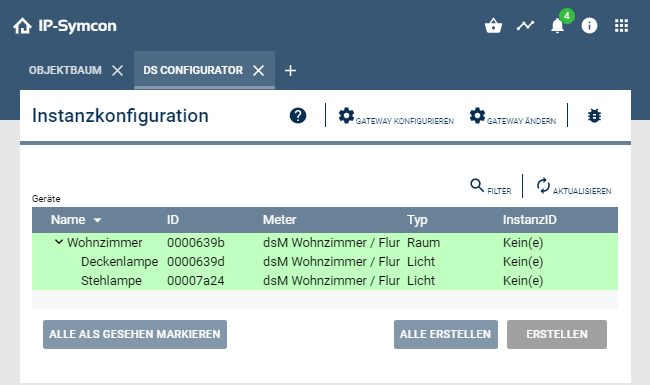Viewport: 650px width, 385px height.
Task: Click ID cell 0000639b
Action: pos(196,242)
